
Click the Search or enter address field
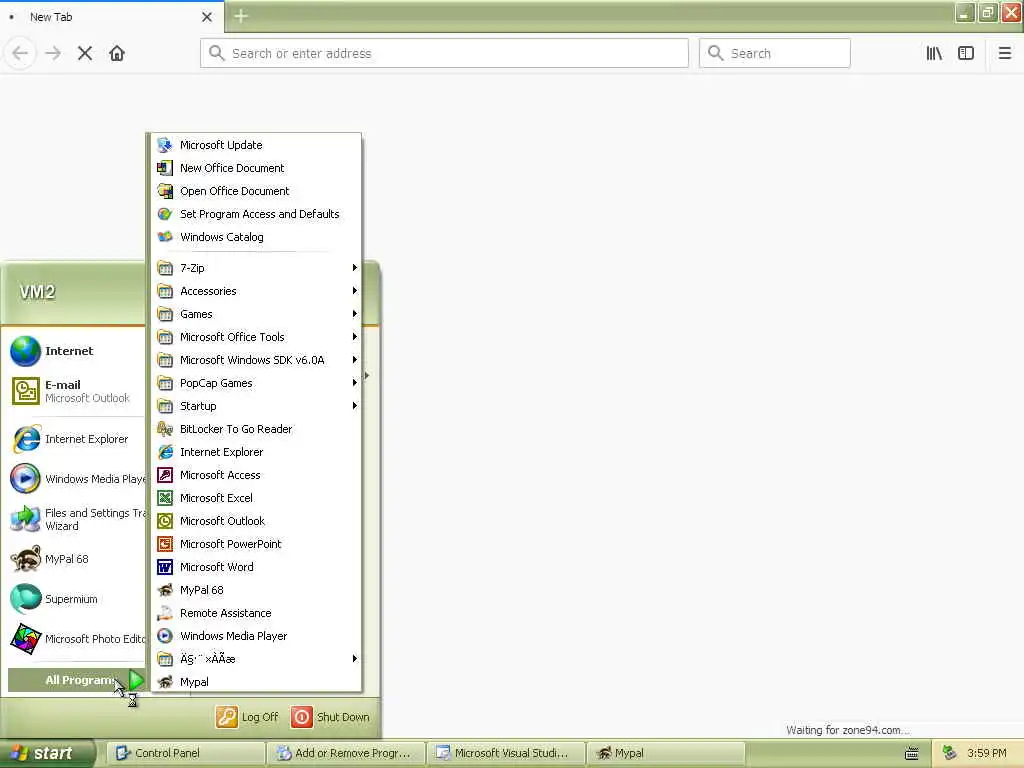pyautogui.click(x=444, y=53)
